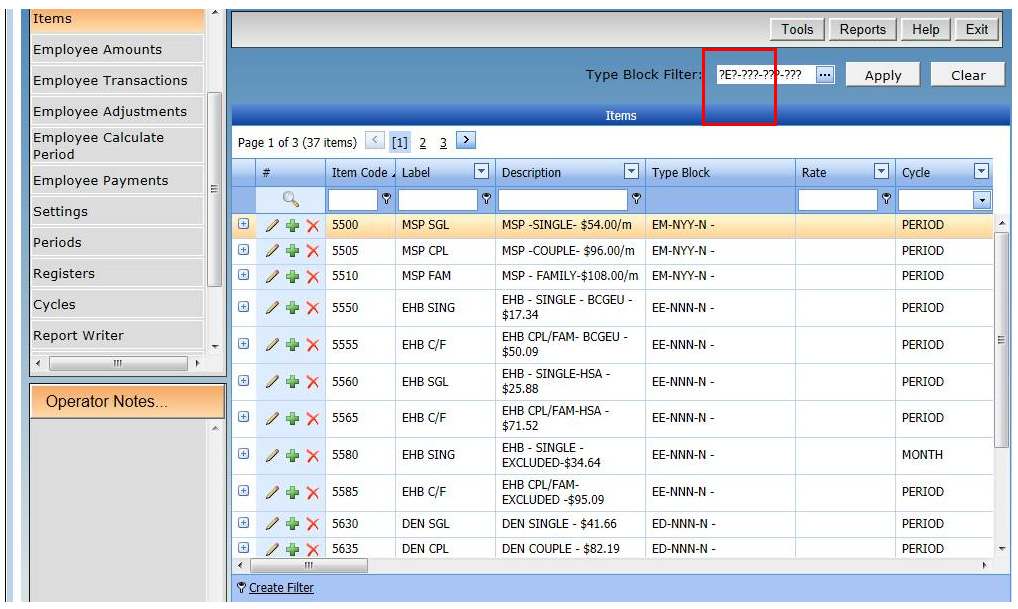Expand the detail row for item 5510
The height and width of the screenshot is (609, 1018).
click(x=243, y=275)
